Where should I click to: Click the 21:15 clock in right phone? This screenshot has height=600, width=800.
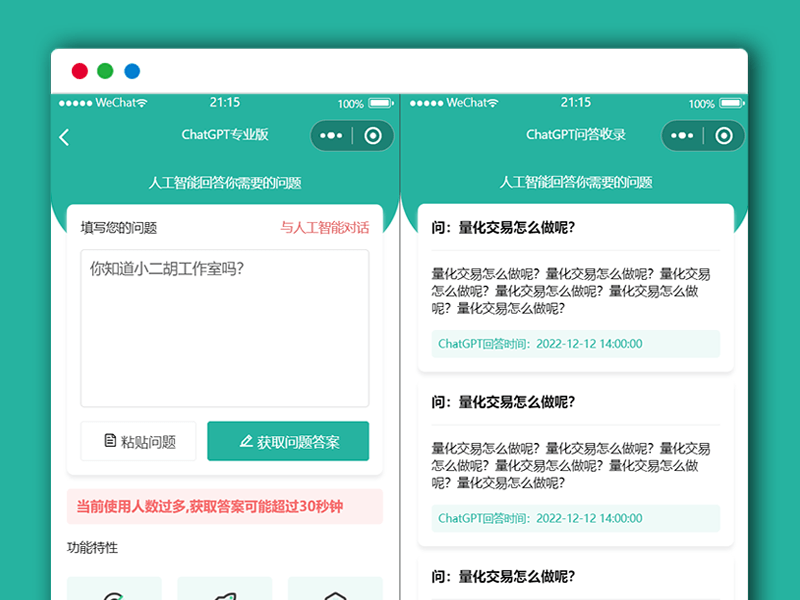tap(576, 103)
